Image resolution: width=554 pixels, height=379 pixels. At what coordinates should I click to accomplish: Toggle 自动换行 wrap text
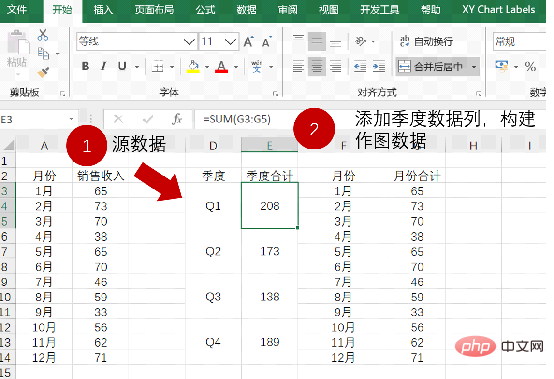pos(426,42)
